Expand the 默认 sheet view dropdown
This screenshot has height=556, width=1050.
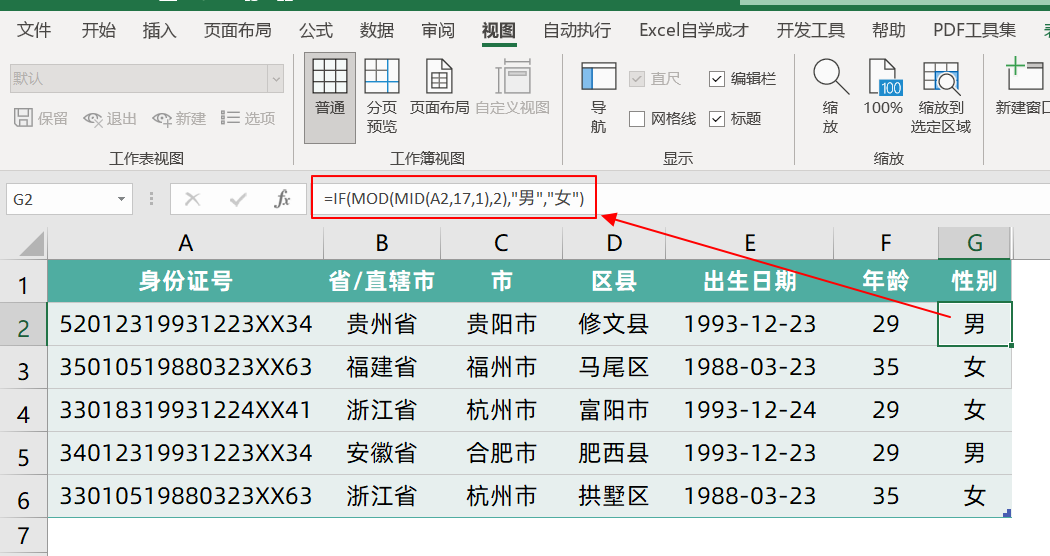point(275,79)
